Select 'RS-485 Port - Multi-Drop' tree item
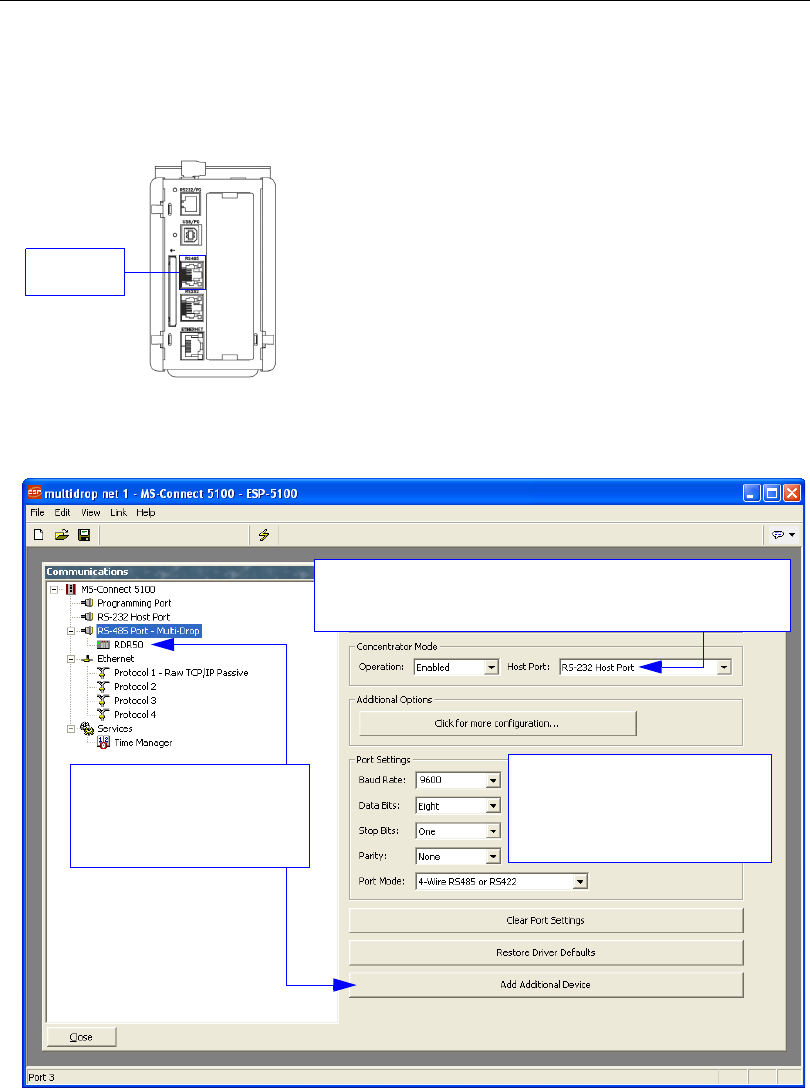The width and height of the screenshot is (810, 1088). (149, 631)
